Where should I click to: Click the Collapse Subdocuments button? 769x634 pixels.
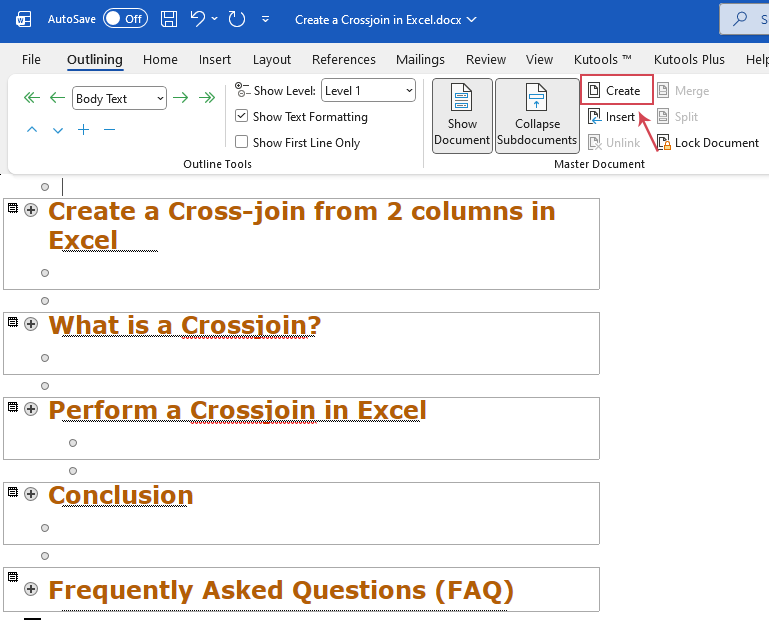point(537,115)
